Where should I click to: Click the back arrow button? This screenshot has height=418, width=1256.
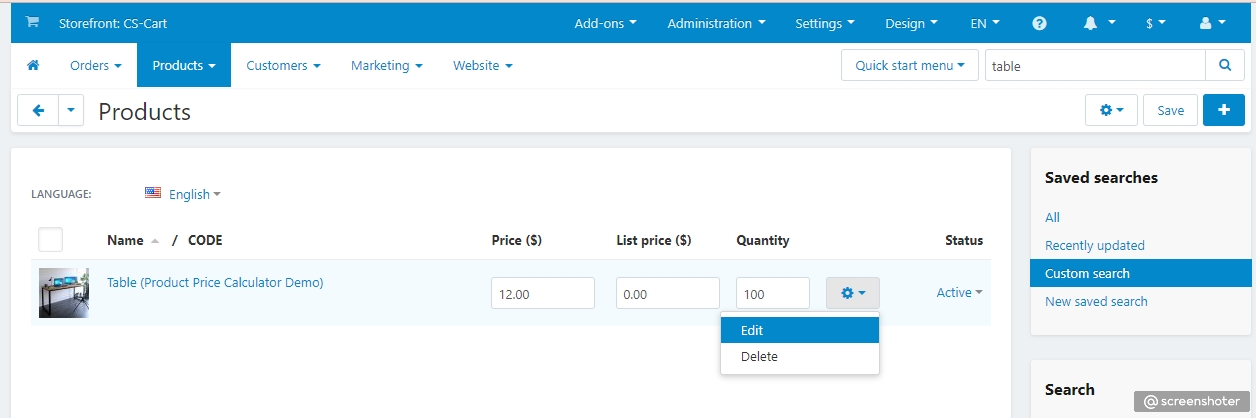click(x=38, y=111)
